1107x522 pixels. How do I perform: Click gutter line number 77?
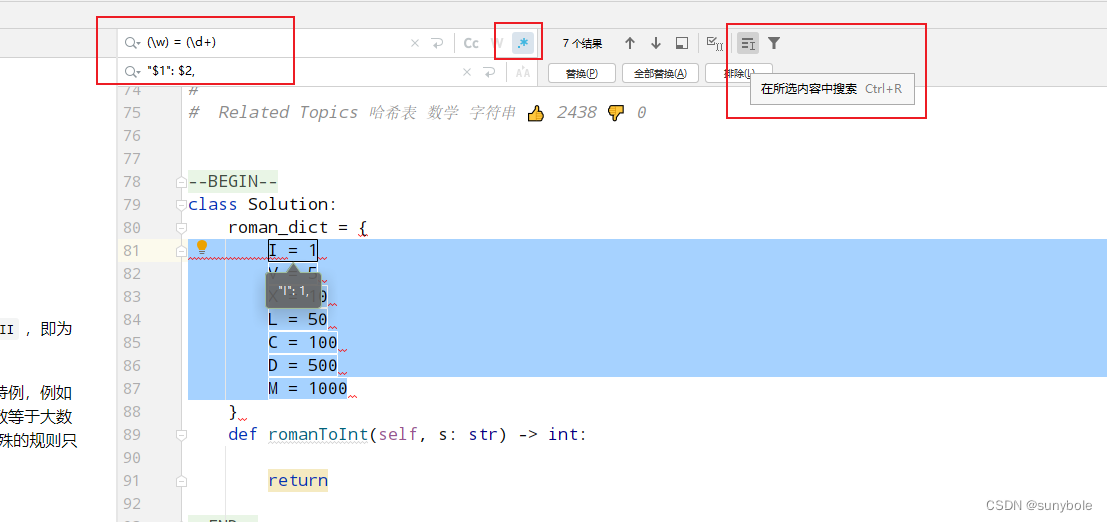131,158
